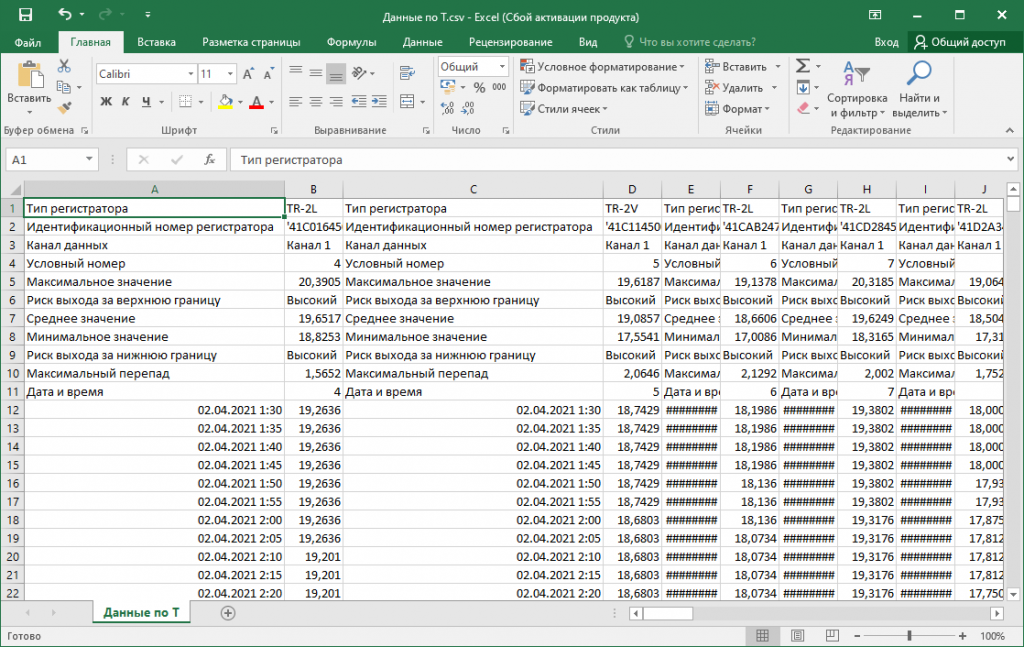Open the font size dropdown

[x=230, y=74]
